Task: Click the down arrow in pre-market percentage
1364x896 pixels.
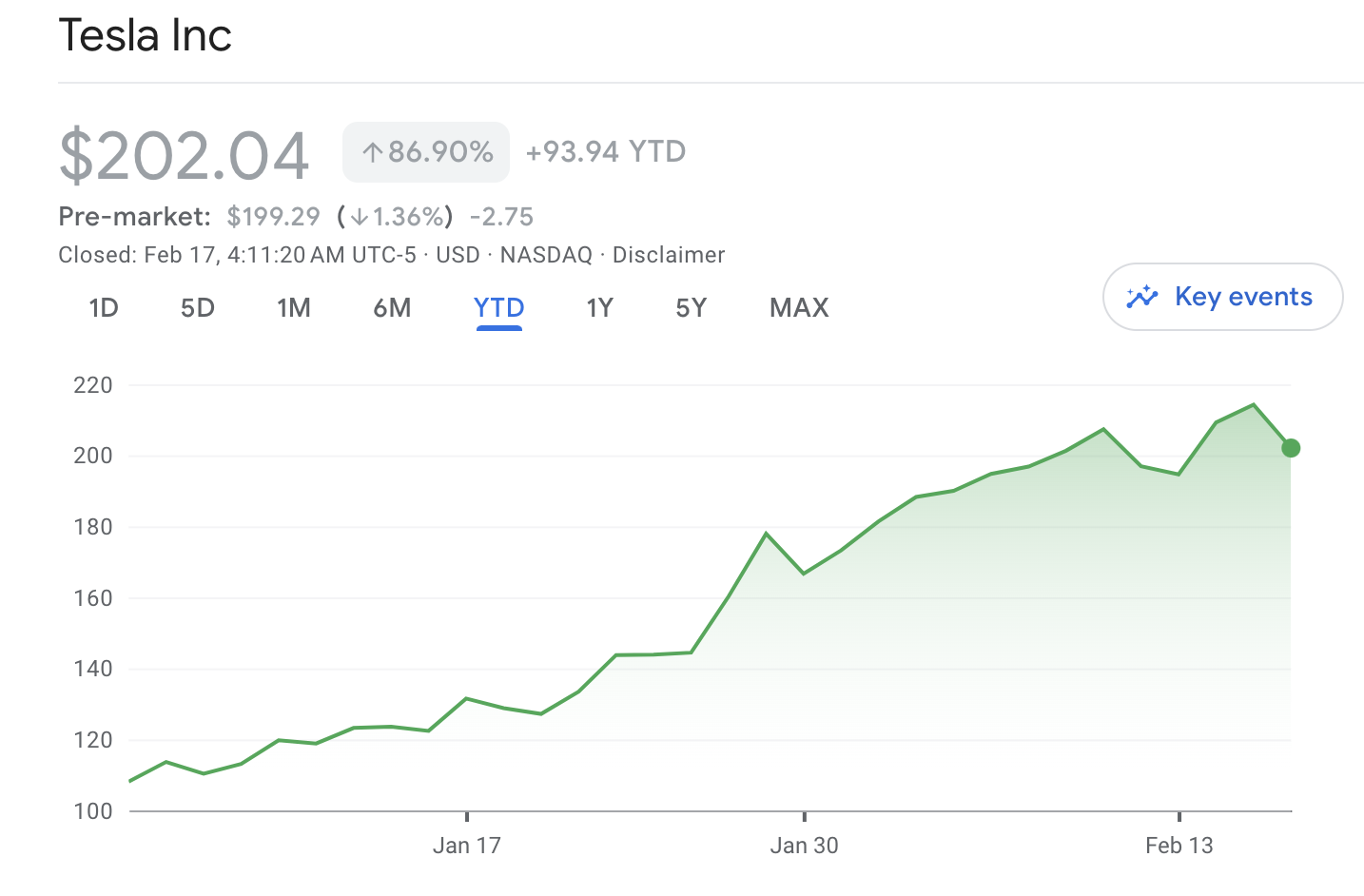Action: click(359, 217)
